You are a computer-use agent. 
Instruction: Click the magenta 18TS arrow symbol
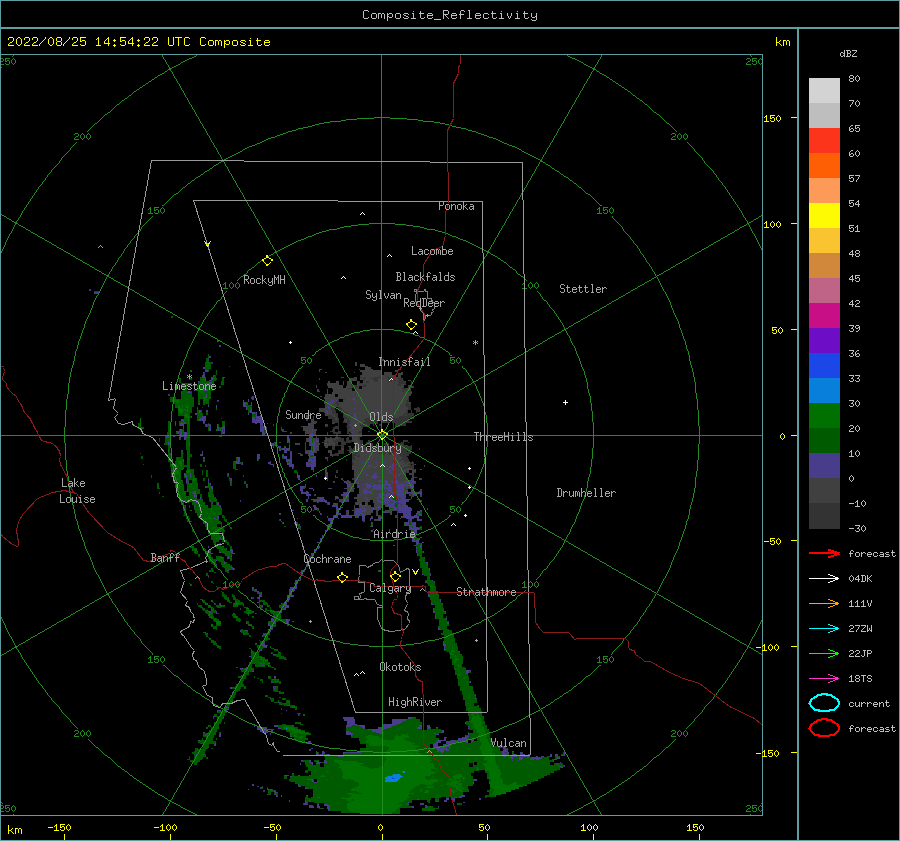tap(824, 679)
